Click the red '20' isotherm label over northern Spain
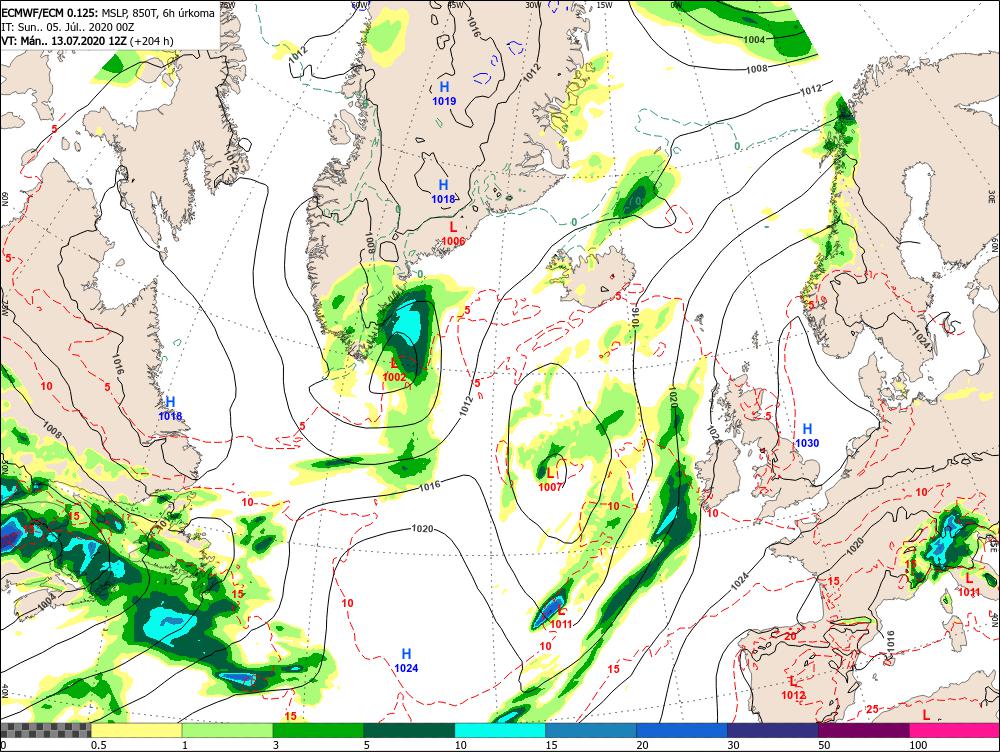1000x752 pixels. 790,636
